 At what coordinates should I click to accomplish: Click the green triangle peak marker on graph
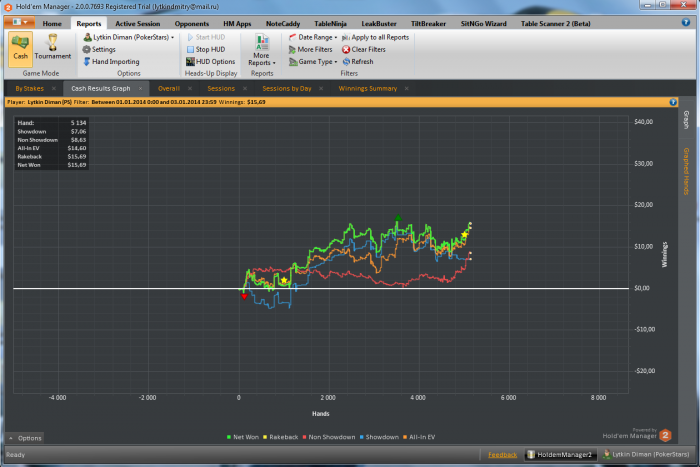tap(398, 218)
